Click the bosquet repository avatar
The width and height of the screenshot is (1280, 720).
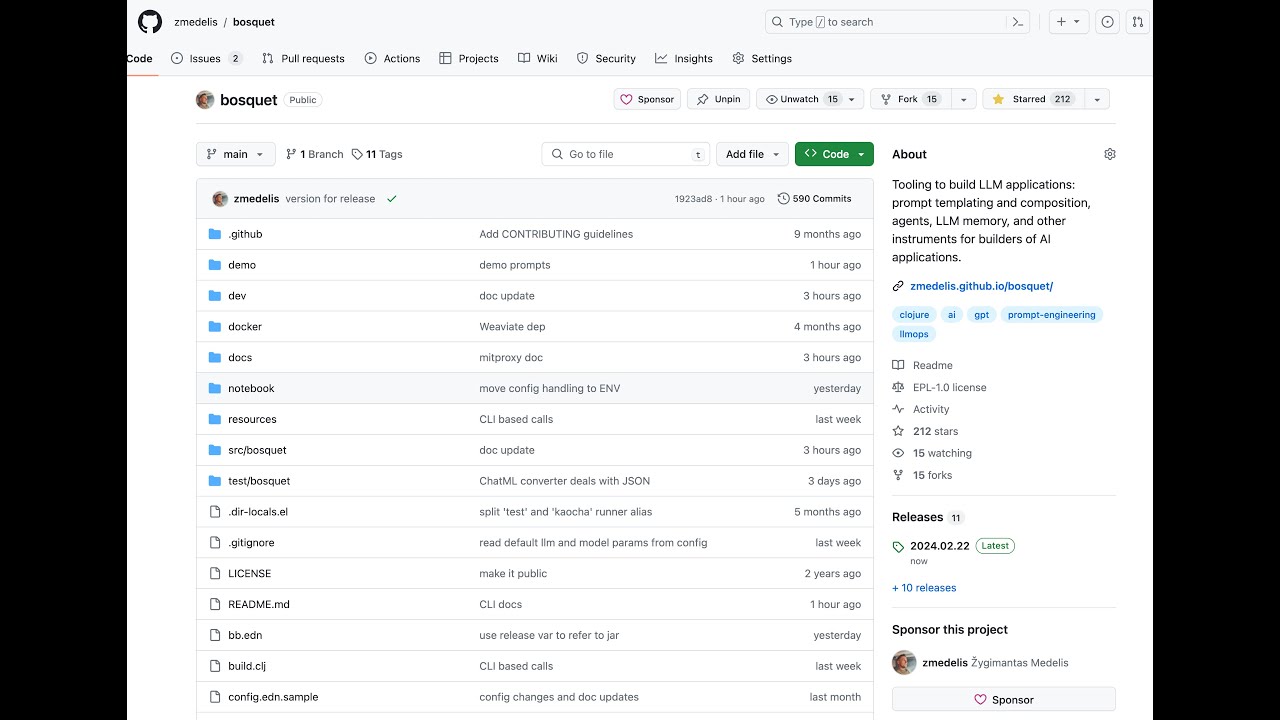pos(205,100)
